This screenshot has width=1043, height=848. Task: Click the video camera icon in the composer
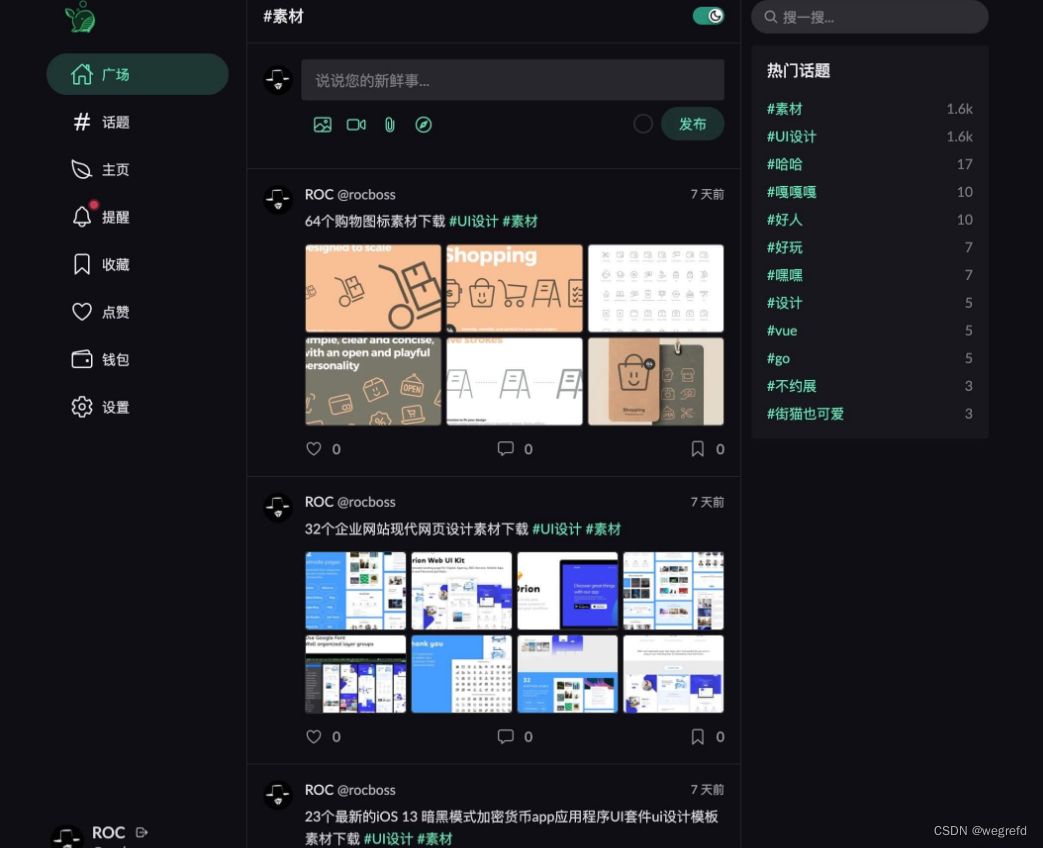click(356, 124)
